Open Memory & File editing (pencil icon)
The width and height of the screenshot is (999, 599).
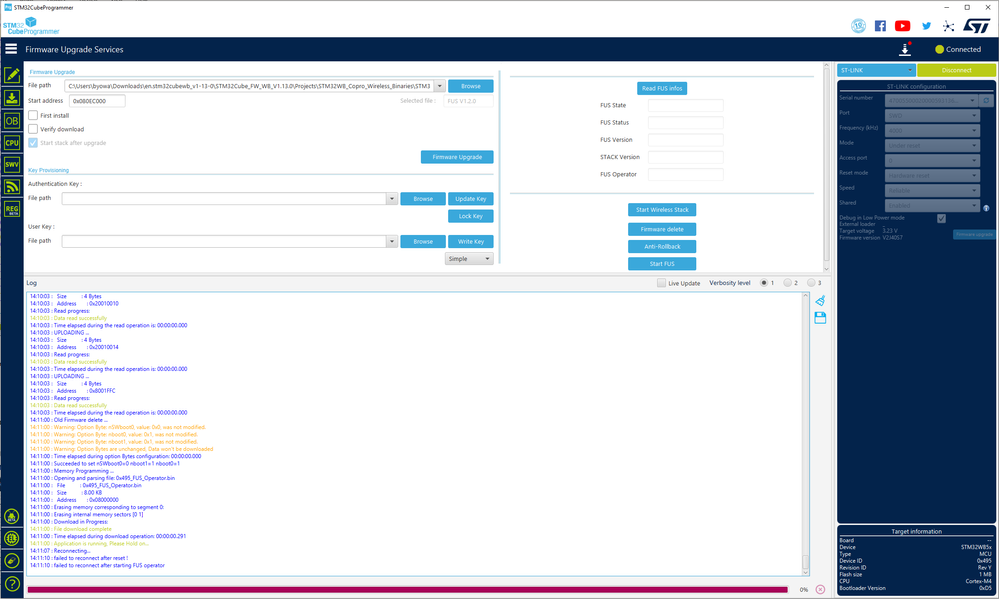11,75
